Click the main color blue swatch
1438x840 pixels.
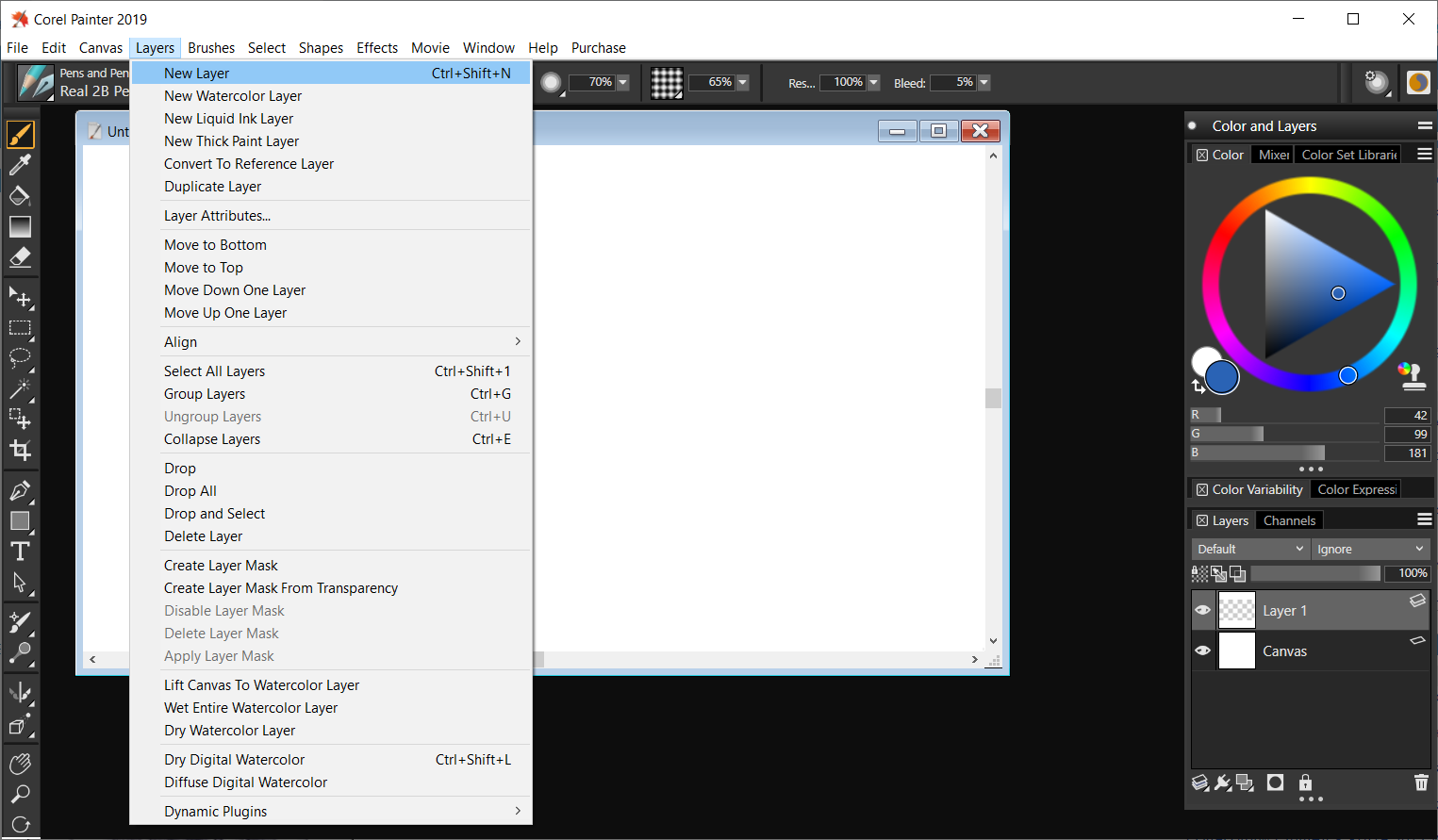[1222, 376]
